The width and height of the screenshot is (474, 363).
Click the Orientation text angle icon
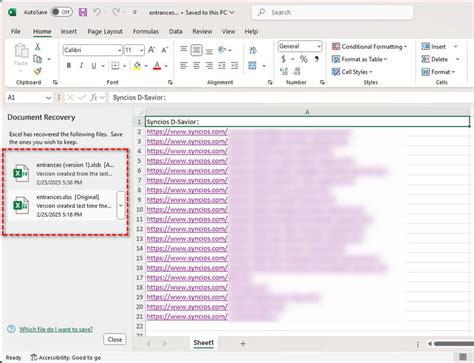(222, 50)
